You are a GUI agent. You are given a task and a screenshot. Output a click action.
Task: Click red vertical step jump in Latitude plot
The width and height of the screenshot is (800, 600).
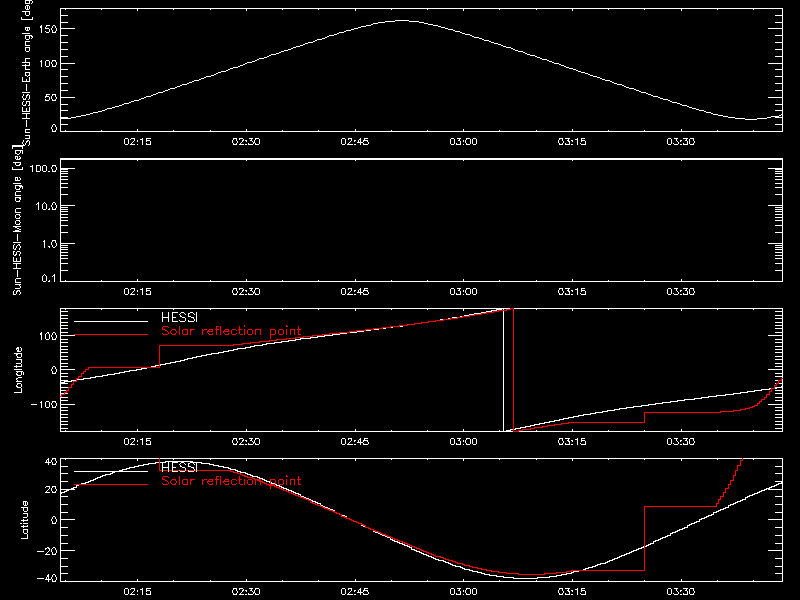[644, 538]
